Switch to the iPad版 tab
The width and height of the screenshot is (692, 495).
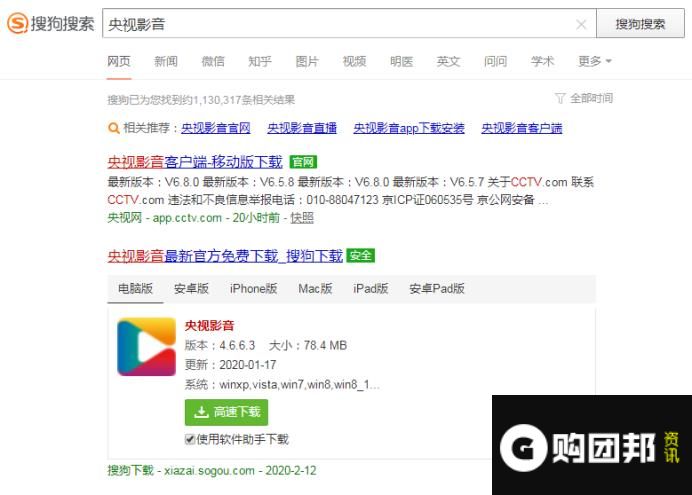click(x=371, y=289)
